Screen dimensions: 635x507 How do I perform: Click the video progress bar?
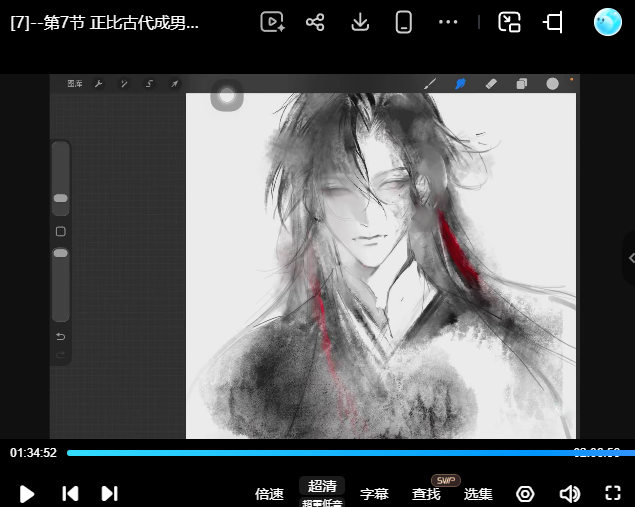coord(351,453)
